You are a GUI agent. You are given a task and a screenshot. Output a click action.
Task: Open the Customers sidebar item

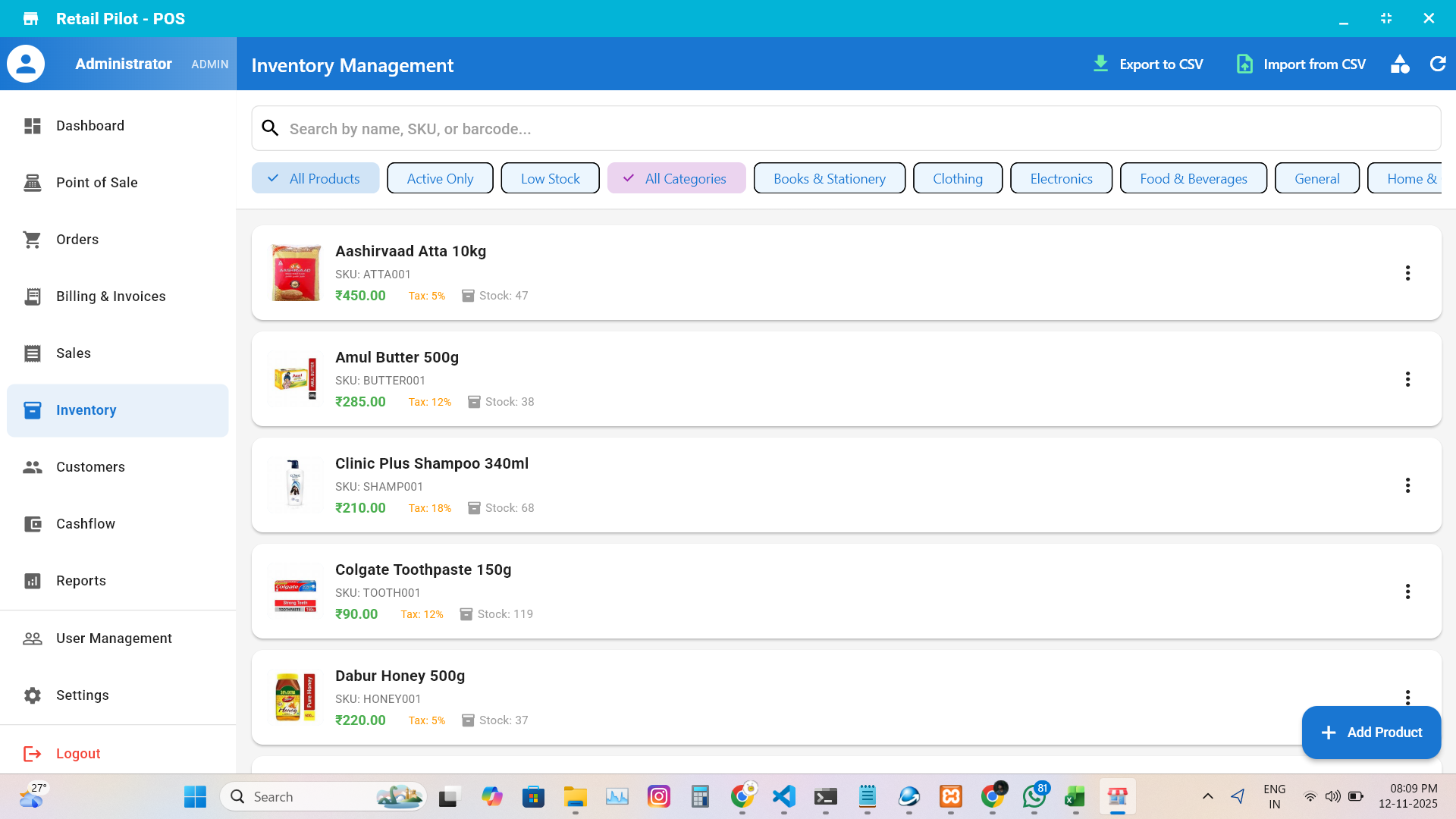pos(90,467)
